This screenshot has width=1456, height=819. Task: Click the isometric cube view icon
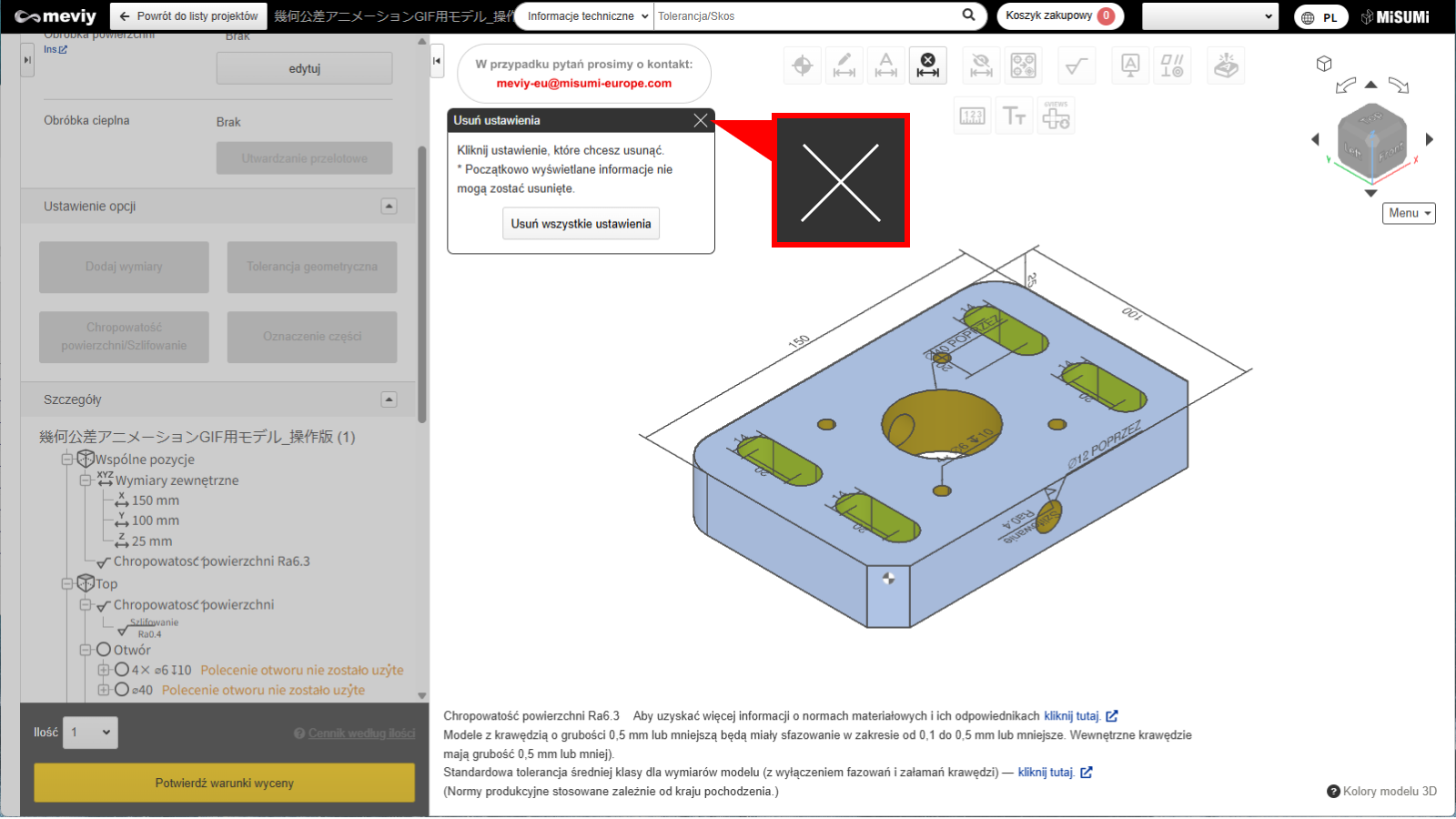1324,64
